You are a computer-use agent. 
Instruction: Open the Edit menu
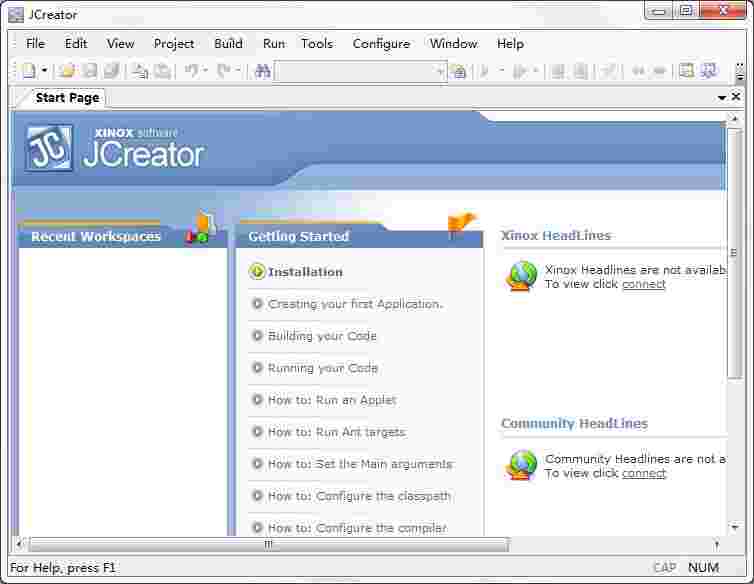[x=76, y=44]
